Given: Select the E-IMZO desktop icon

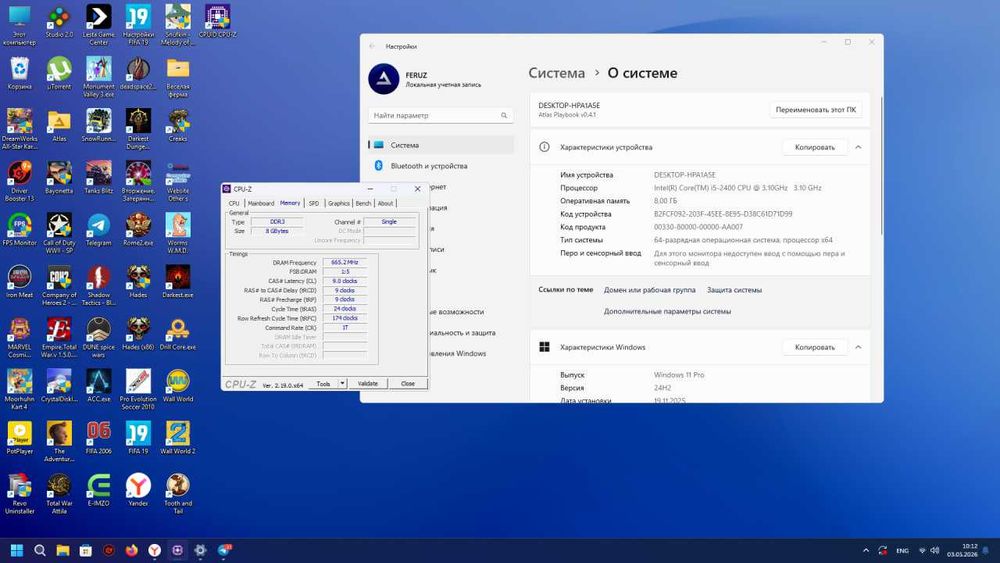Looking at the screenshot, I should pos(98,490).
